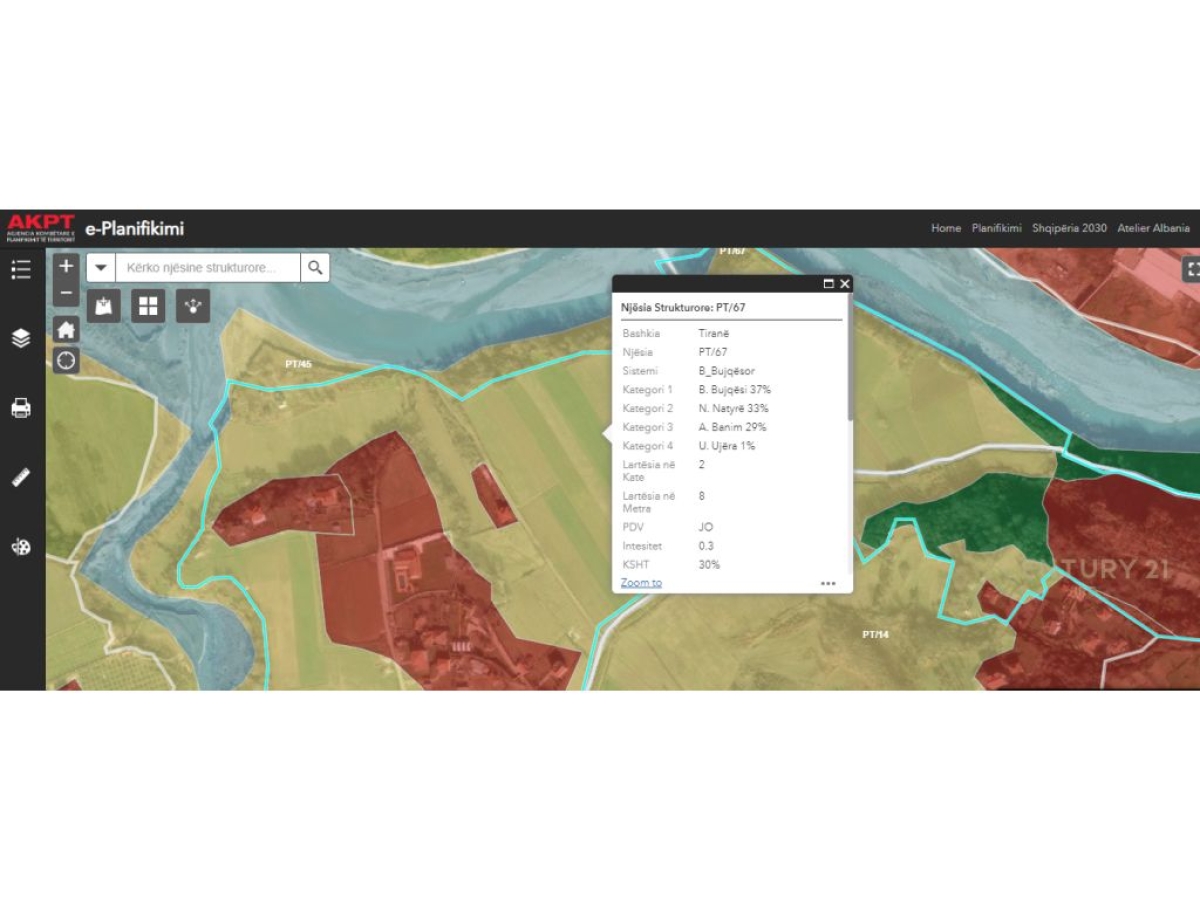1200x899 pixels.
Task: Close the PT/67 info popup
Action: (845, 284)
